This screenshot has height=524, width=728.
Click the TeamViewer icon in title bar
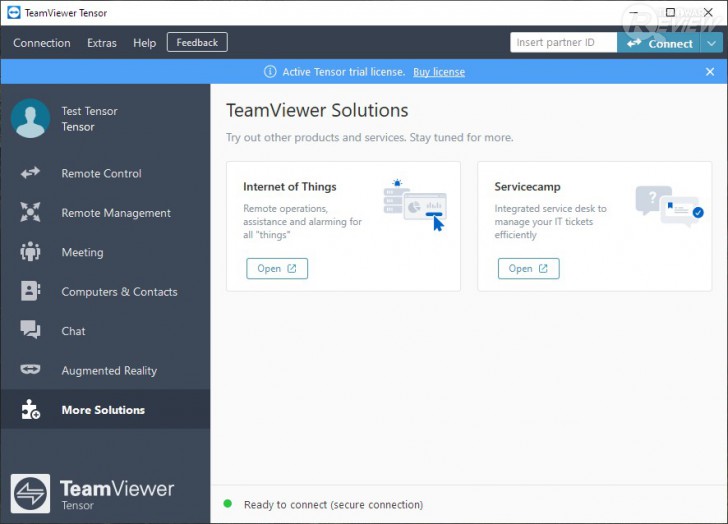point(14,13)
